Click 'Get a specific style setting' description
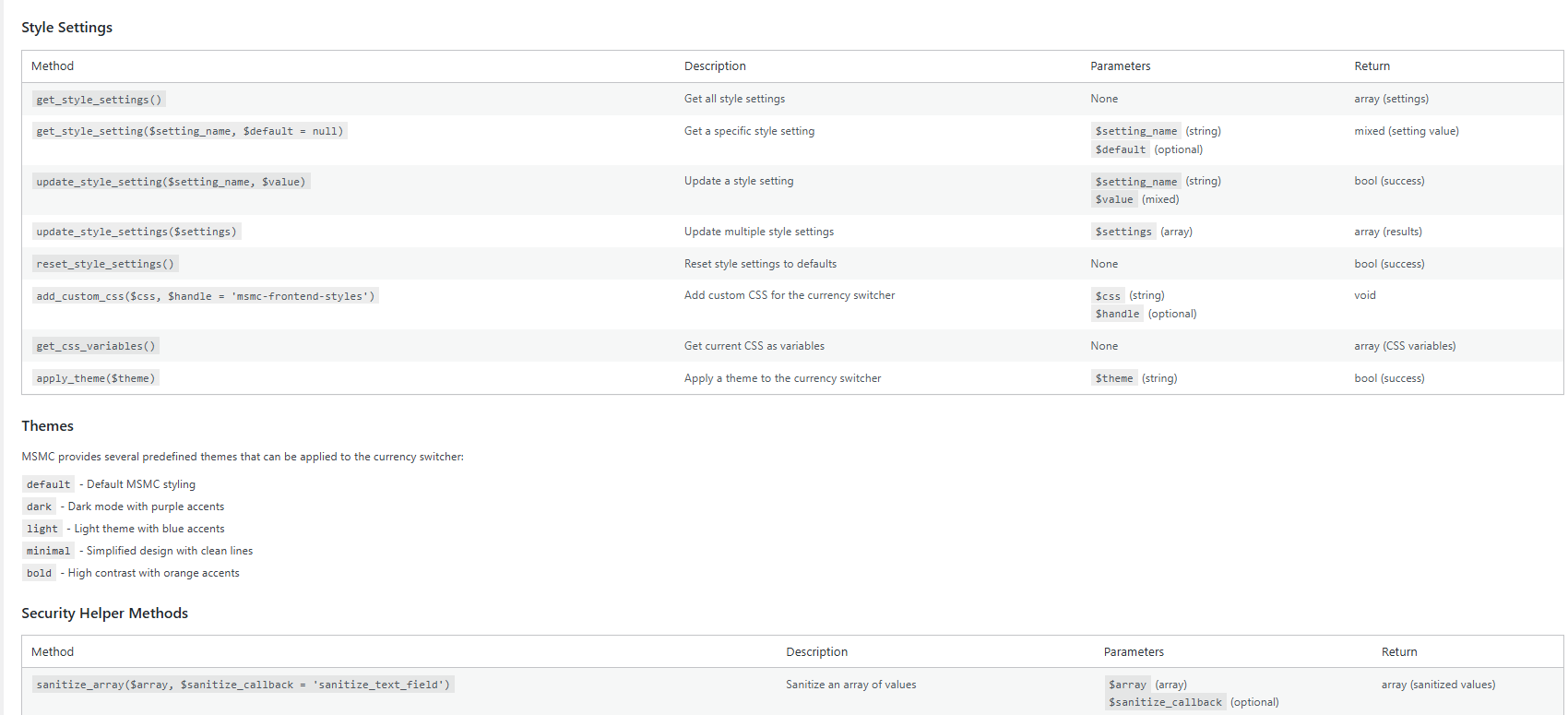The image size is (1568, 715). tap(750, 131)
